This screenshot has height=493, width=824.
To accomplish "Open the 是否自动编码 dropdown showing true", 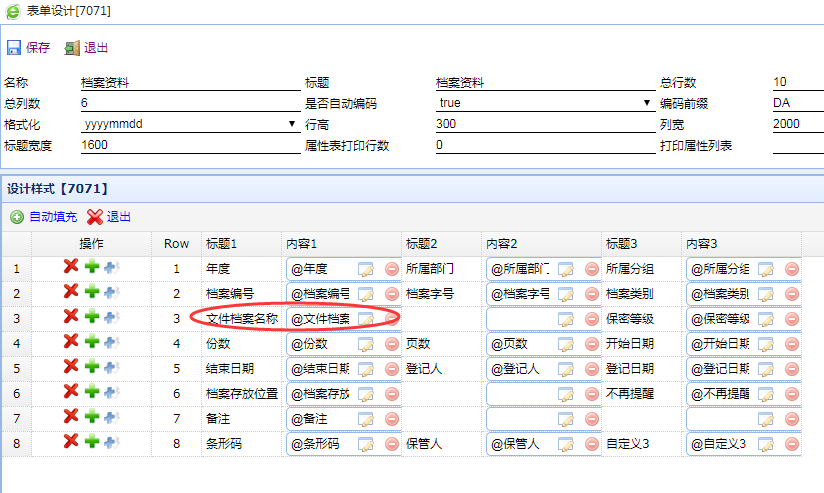I will 545,103.
